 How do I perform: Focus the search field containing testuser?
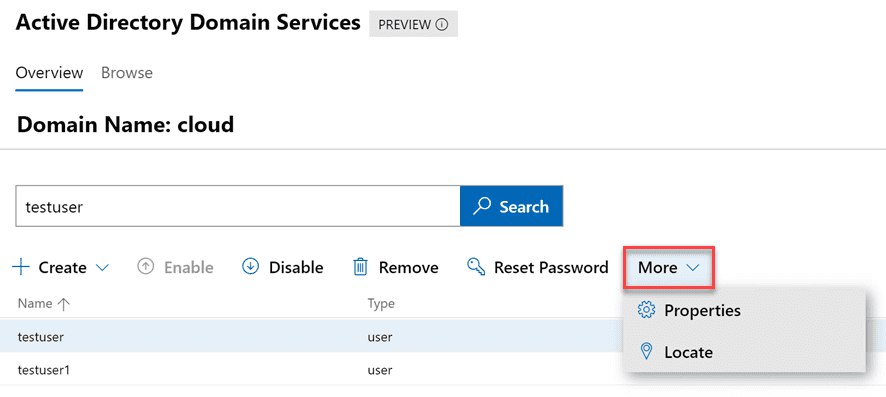click(238, 206)
